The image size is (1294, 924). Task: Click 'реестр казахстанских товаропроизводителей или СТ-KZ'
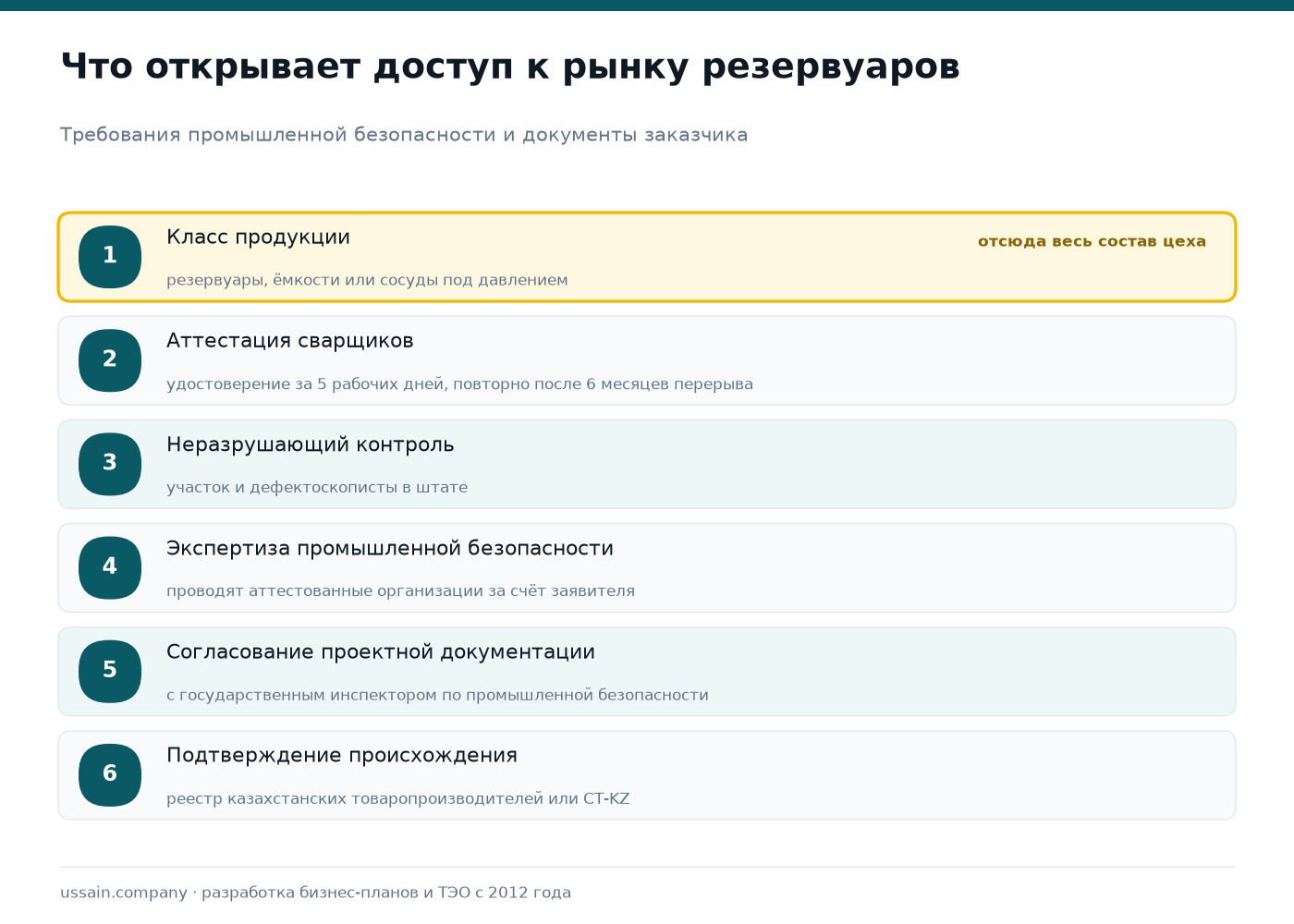397,798
